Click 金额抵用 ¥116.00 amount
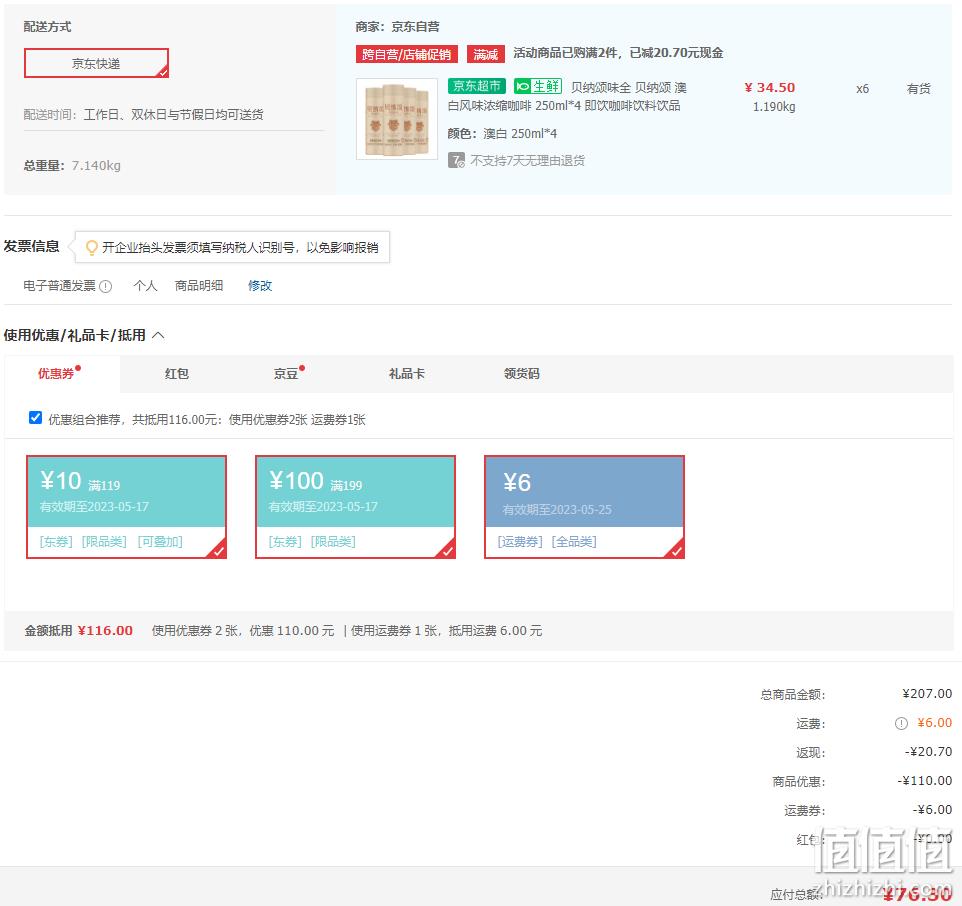The height and width of the screenshot is (906, 962). (105, 631)
